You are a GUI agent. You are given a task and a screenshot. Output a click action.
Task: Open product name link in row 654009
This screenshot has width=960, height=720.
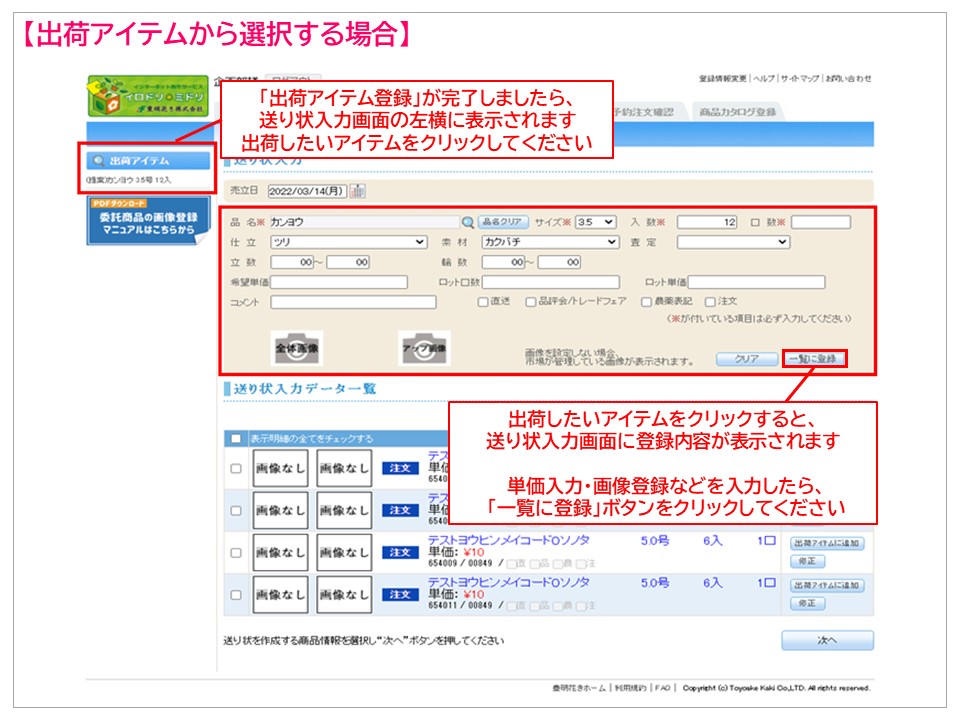[x=508, y=540]
